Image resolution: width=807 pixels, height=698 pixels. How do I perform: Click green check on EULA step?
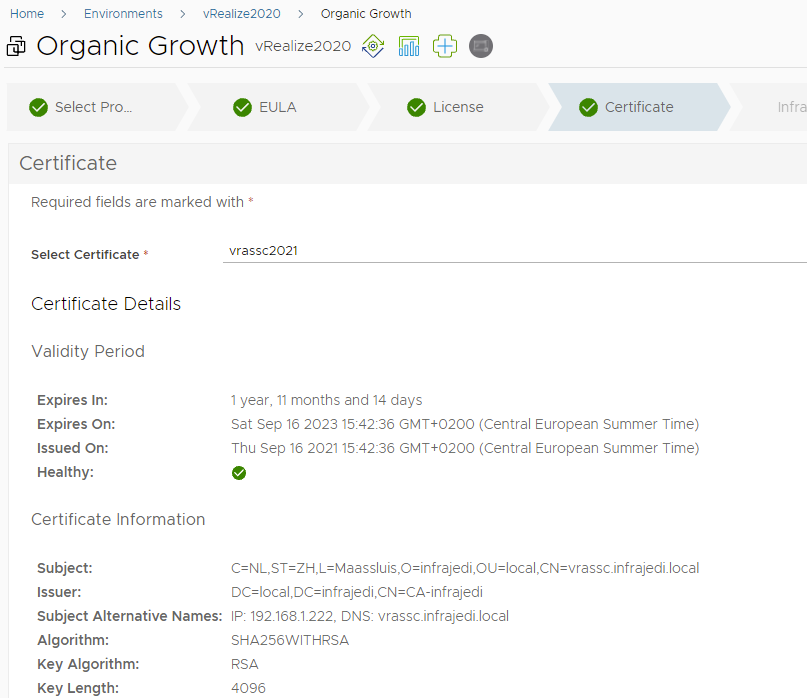242,108
